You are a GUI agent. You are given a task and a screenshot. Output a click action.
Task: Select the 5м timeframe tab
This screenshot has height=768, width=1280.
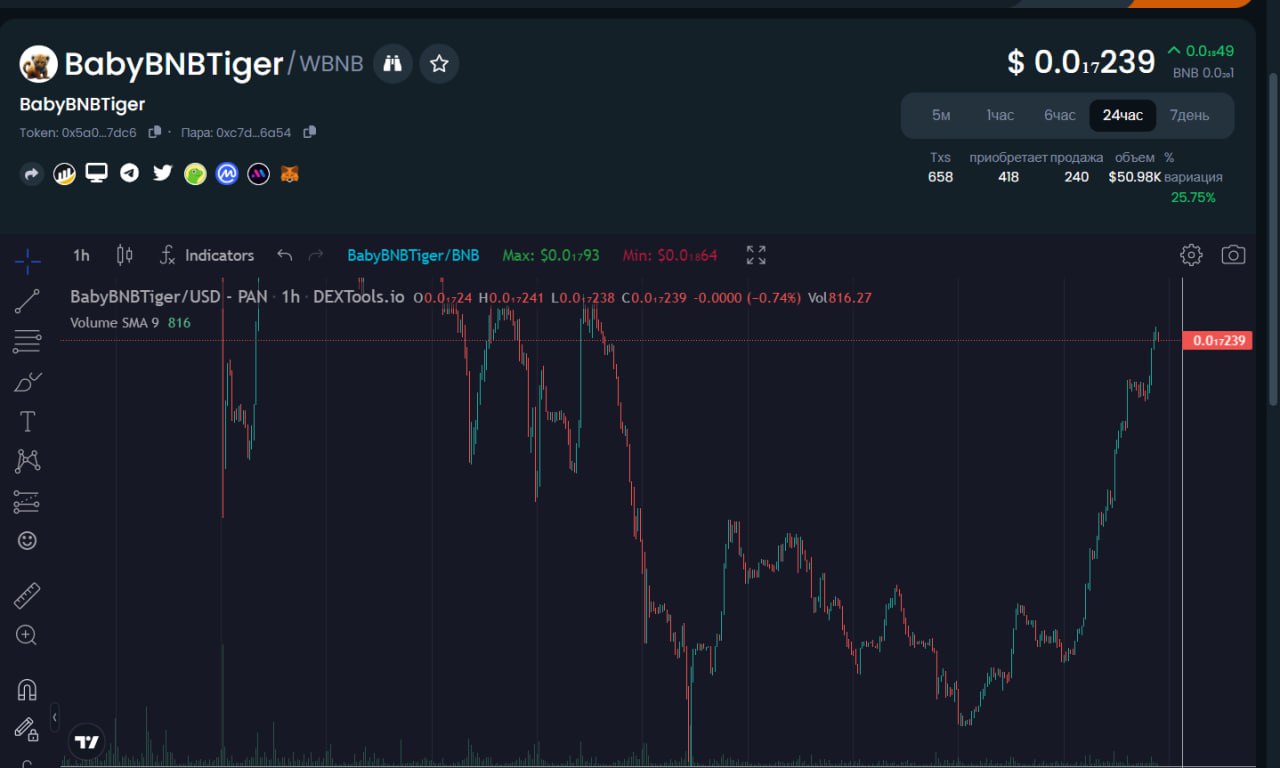click(941, 115)
